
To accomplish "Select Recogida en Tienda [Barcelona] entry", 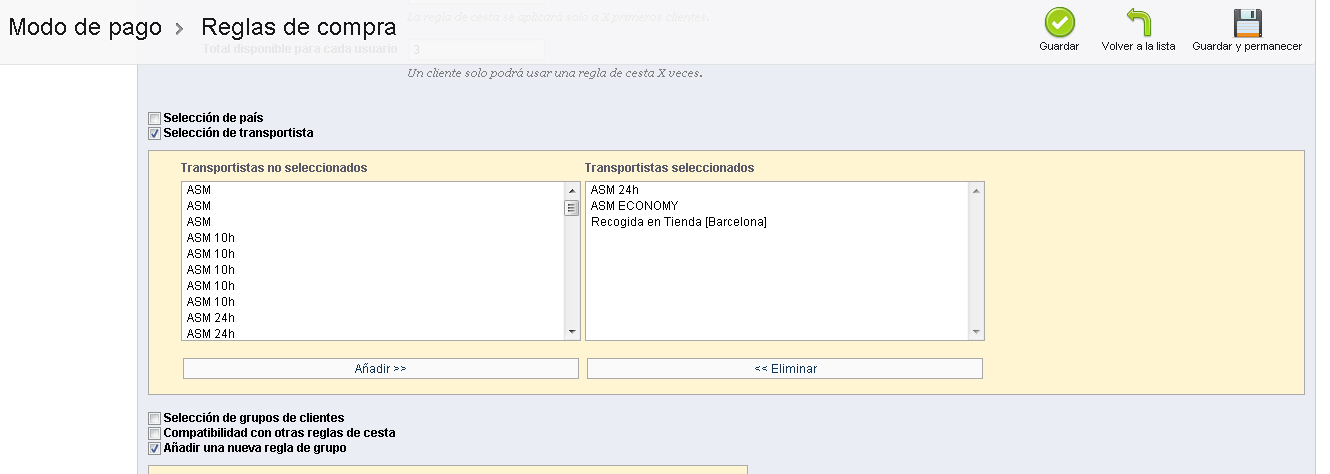I will click(x=678, y=222).
